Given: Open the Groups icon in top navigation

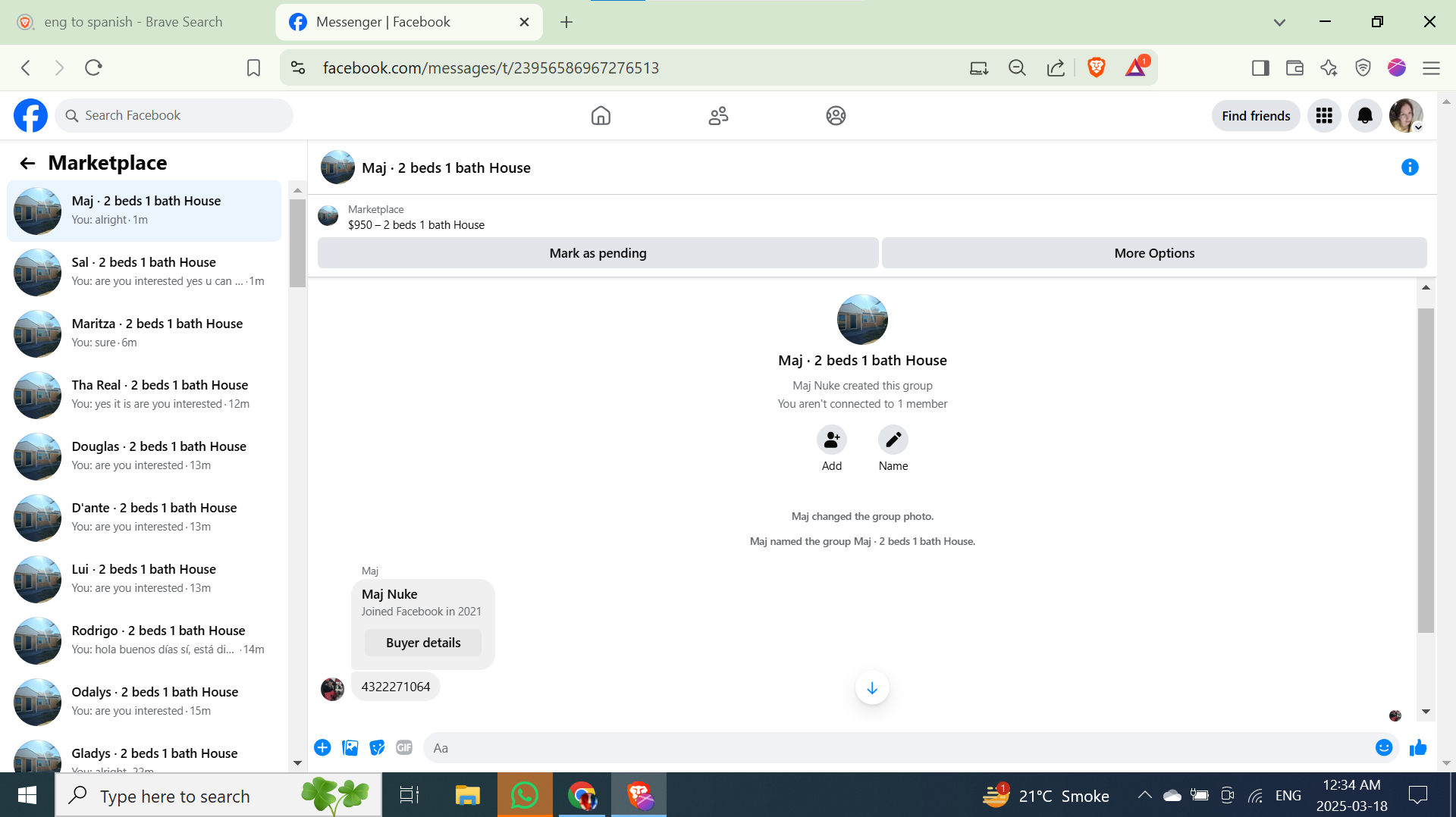Looking at the screenshot, I should coord(836,115).
